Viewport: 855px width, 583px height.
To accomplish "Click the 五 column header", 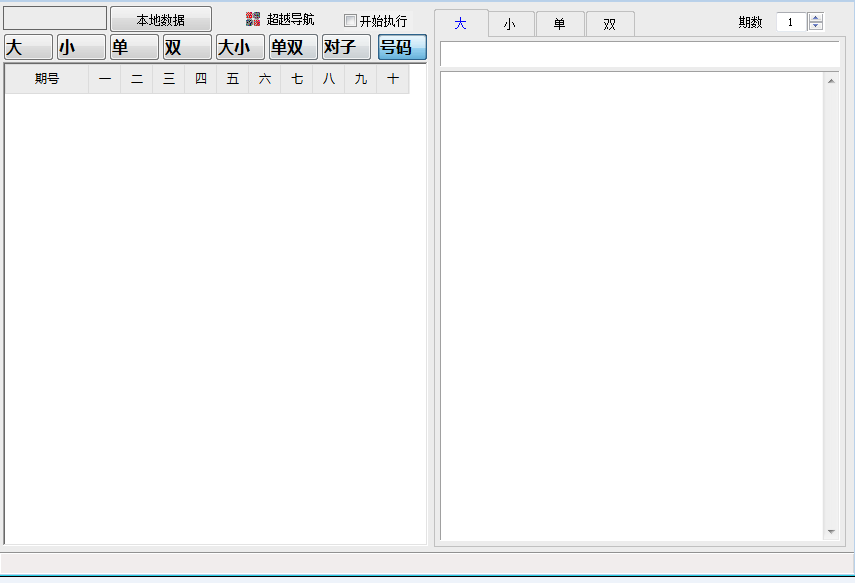I will point(233,79).
